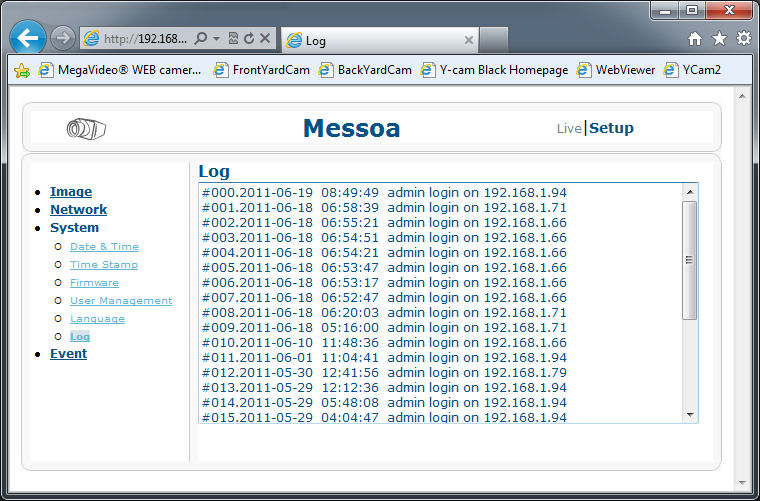Click page scrollbar up arrow
760x501 pixels.
[x=742, y=96]
